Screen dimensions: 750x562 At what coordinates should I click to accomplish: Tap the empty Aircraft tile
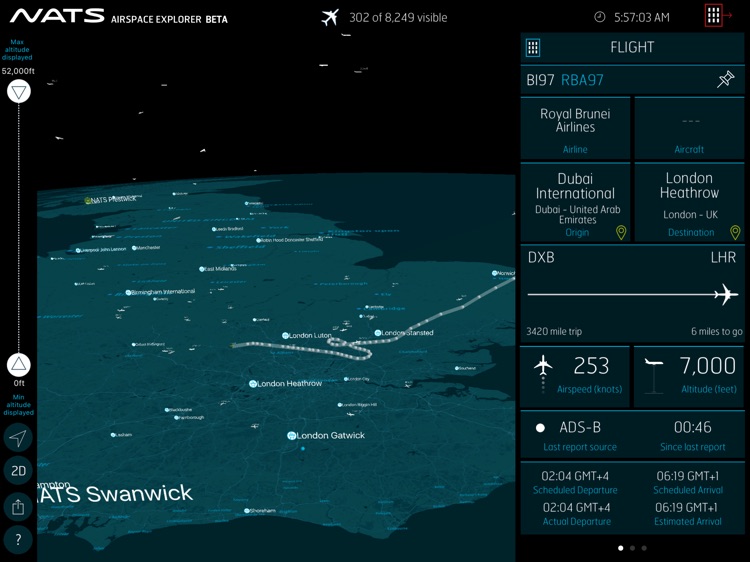coord(689,128)
